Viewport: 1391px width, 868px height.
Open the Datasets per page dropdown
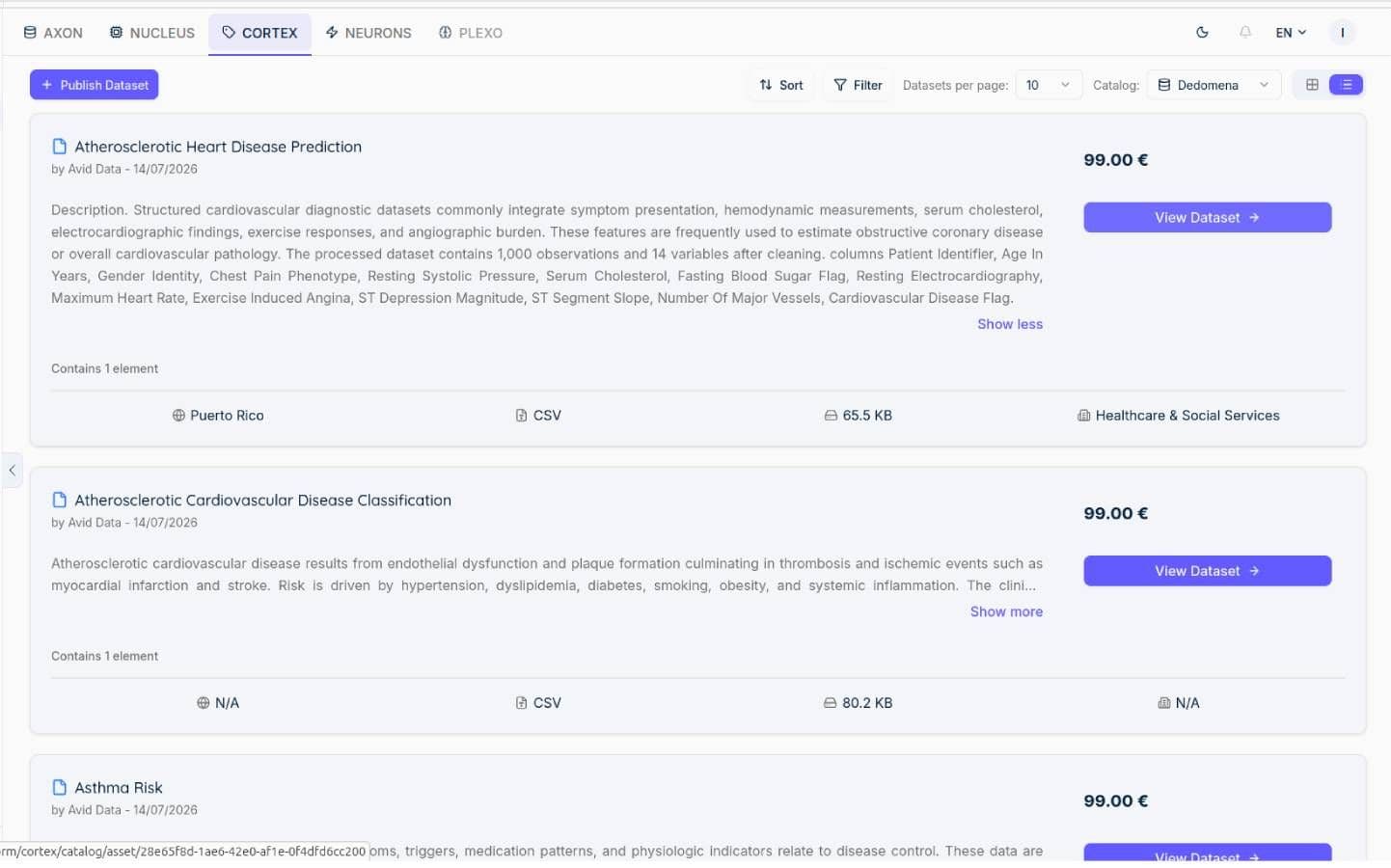pos(1049,85)
